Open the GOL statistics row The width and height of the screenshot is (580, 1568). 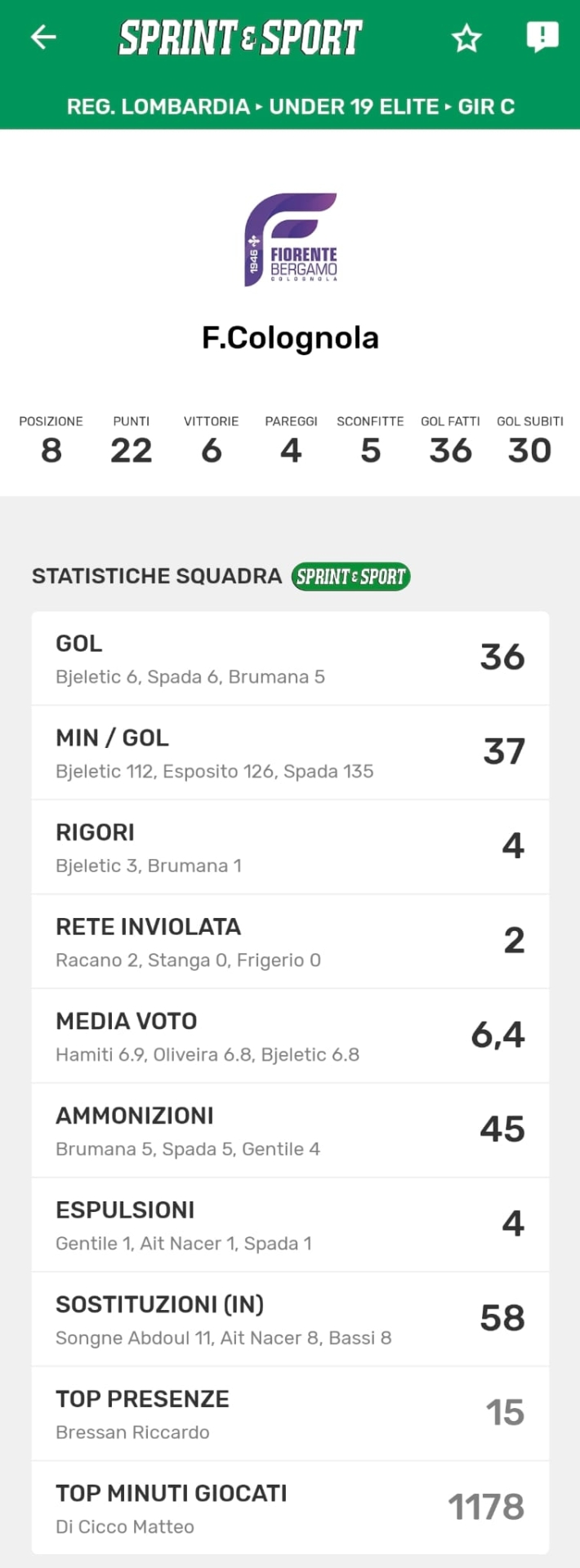coord(290,658)
